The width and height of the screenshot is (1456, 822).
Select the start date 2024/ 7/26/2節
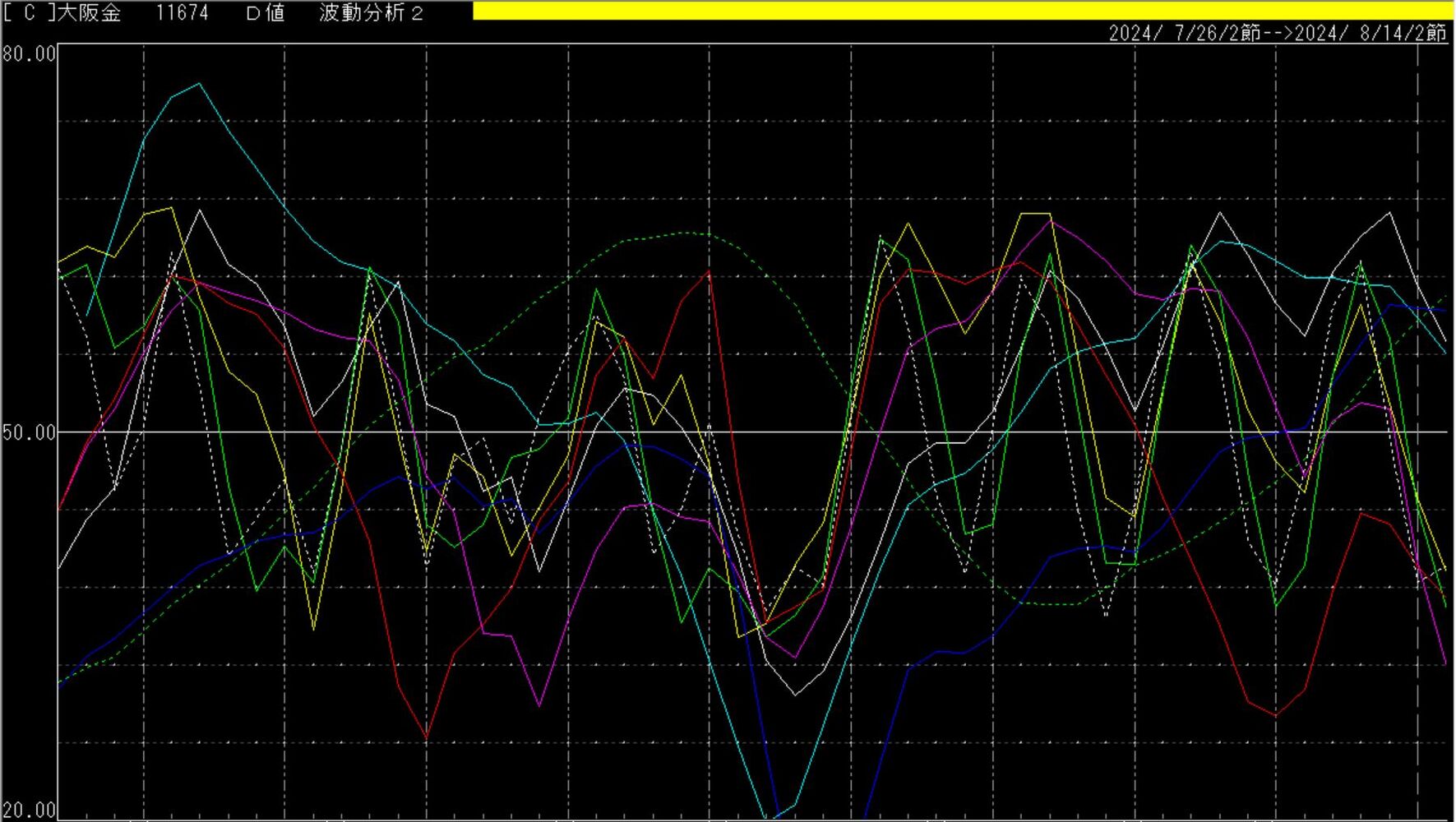coord(1184,33)
